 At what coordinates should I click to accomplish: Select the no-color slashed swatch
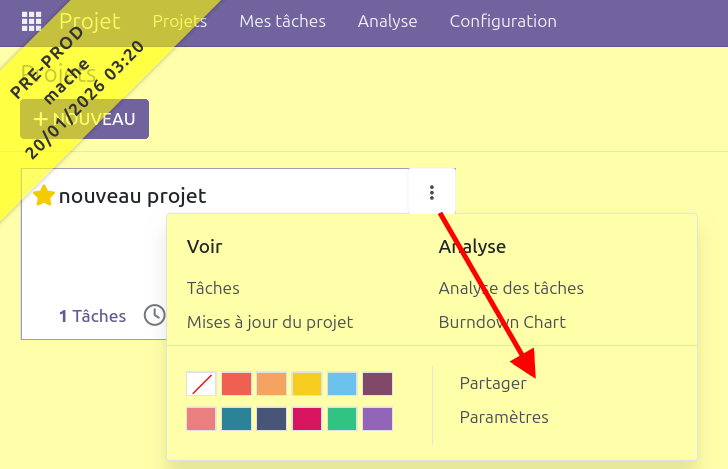pyautogui.click(x=201, y=384)
